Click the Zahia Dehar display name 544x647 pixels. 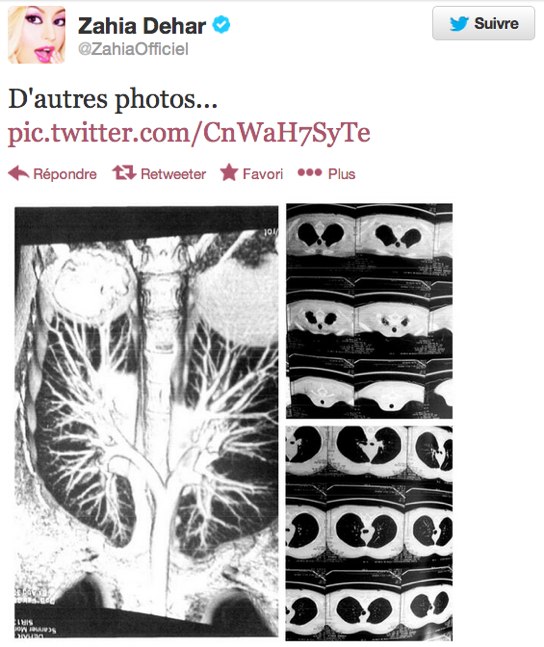(x=142, y=26)
